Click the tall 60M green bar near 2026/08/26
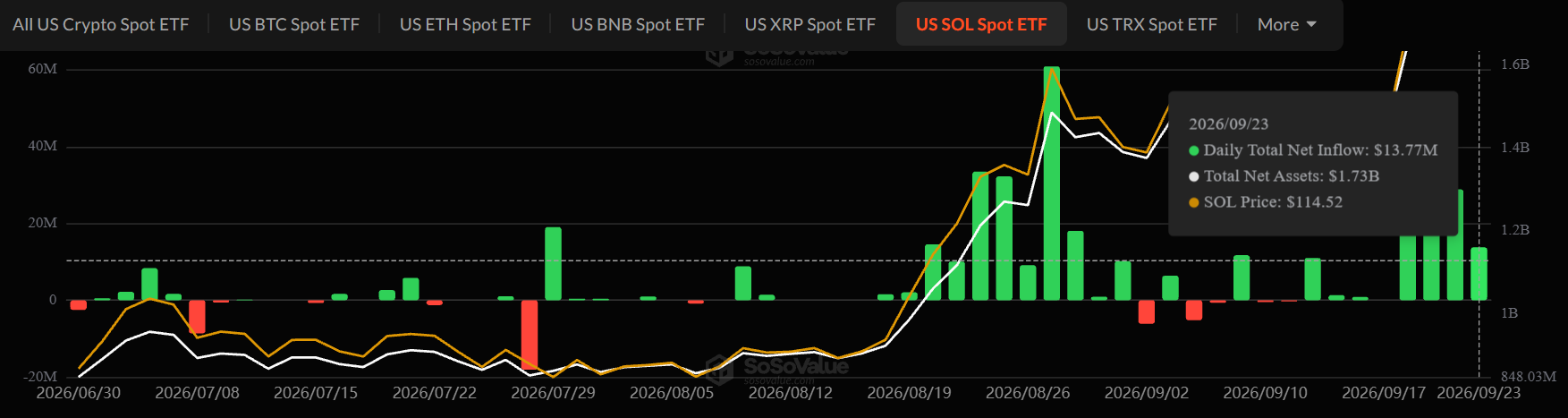 tap(1052, 183)
